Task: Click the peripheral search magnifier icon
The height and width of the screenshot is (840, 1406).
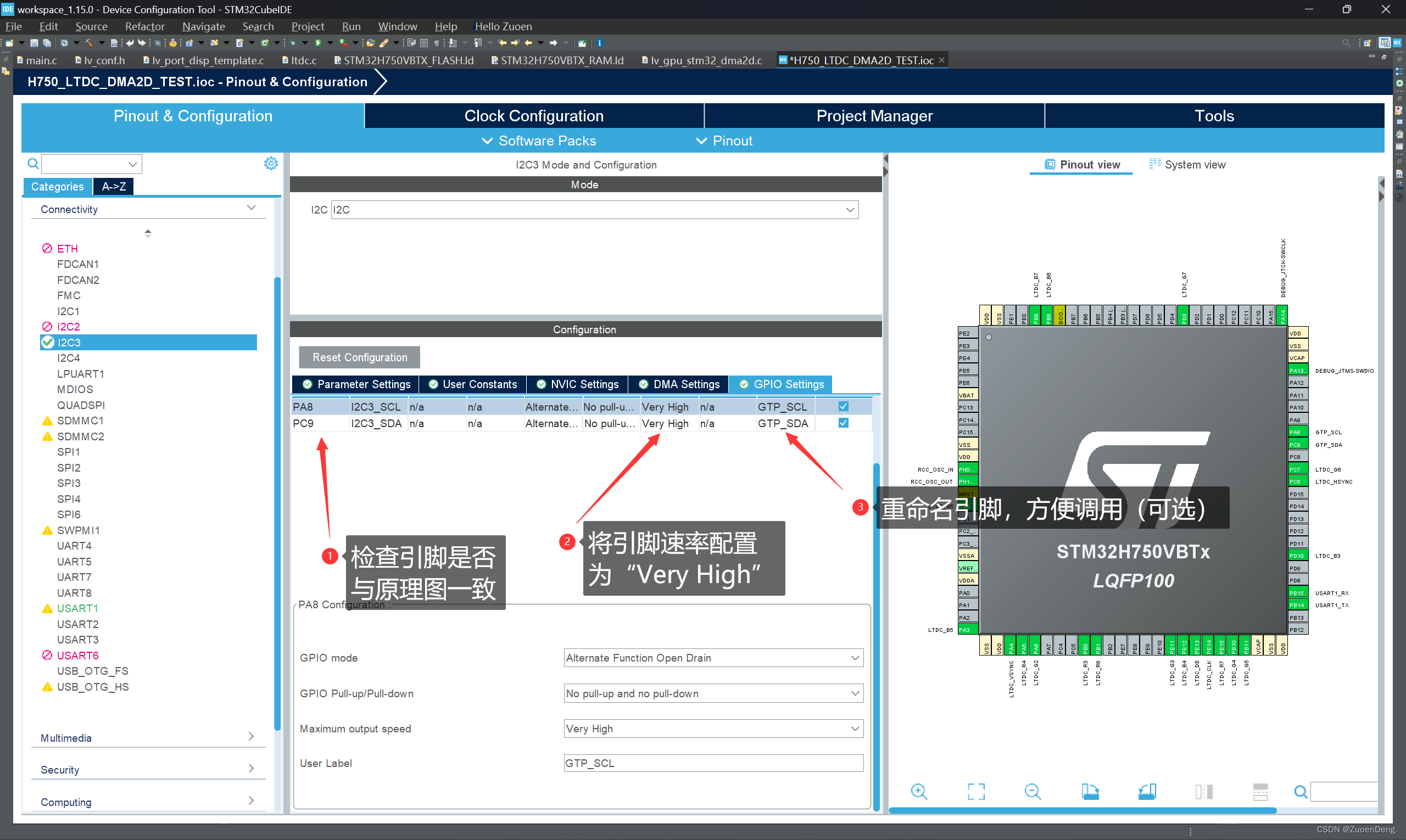Action: click(34, 164)
